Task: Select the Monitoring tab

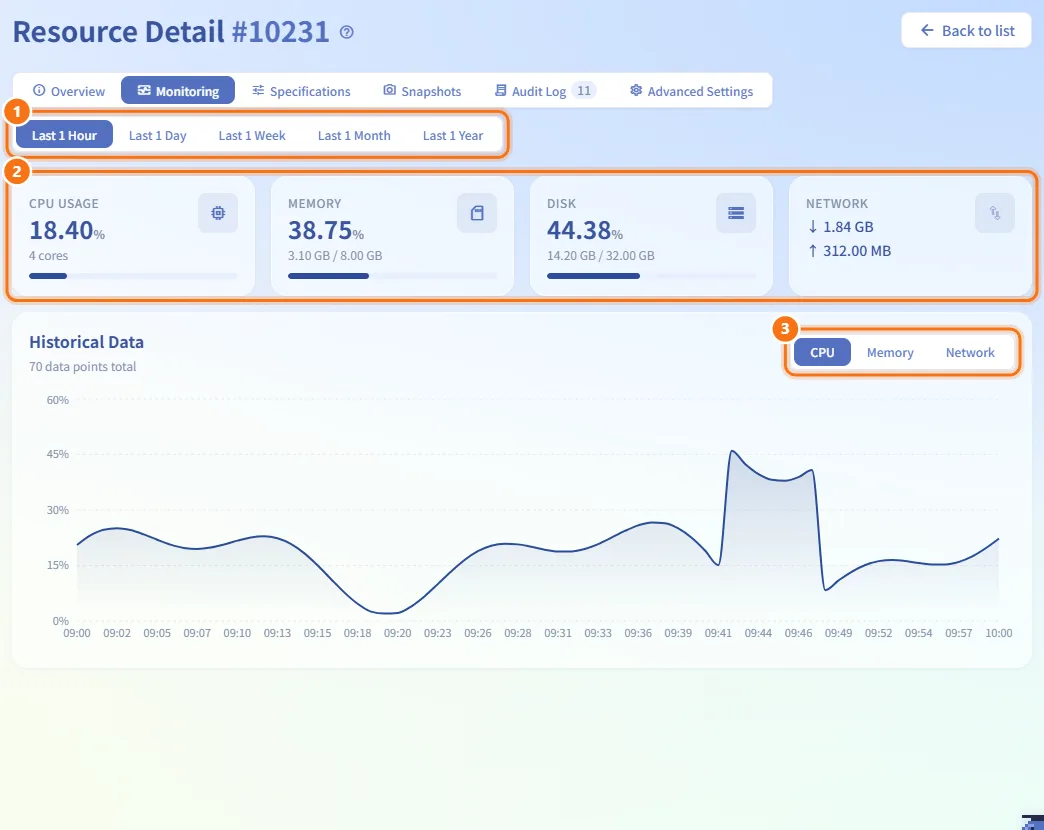Action: coord(178,91)
